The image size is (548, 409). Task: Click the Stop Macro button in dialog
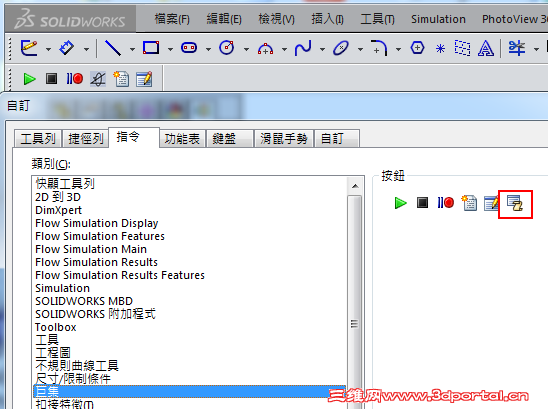[x=423, y=202]
